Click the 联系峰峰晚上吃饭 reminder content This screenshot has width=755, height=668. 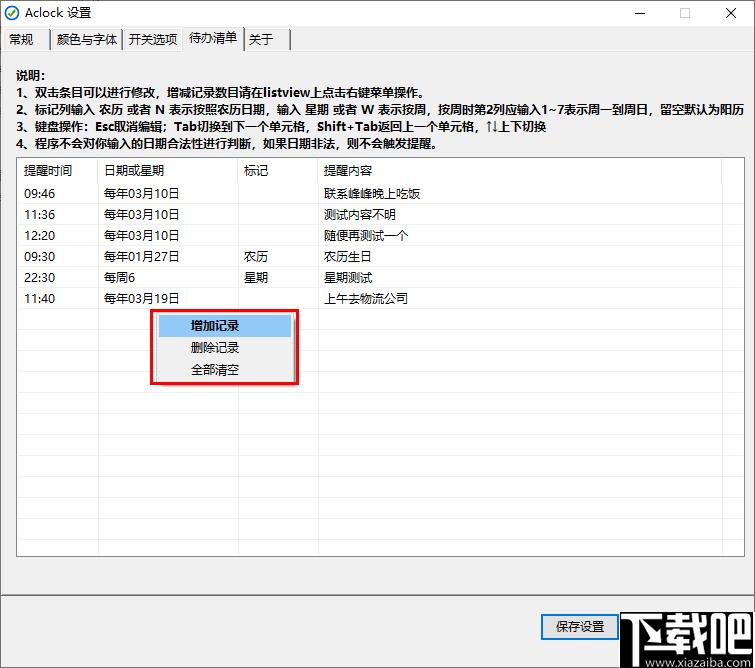pos(372,194)
